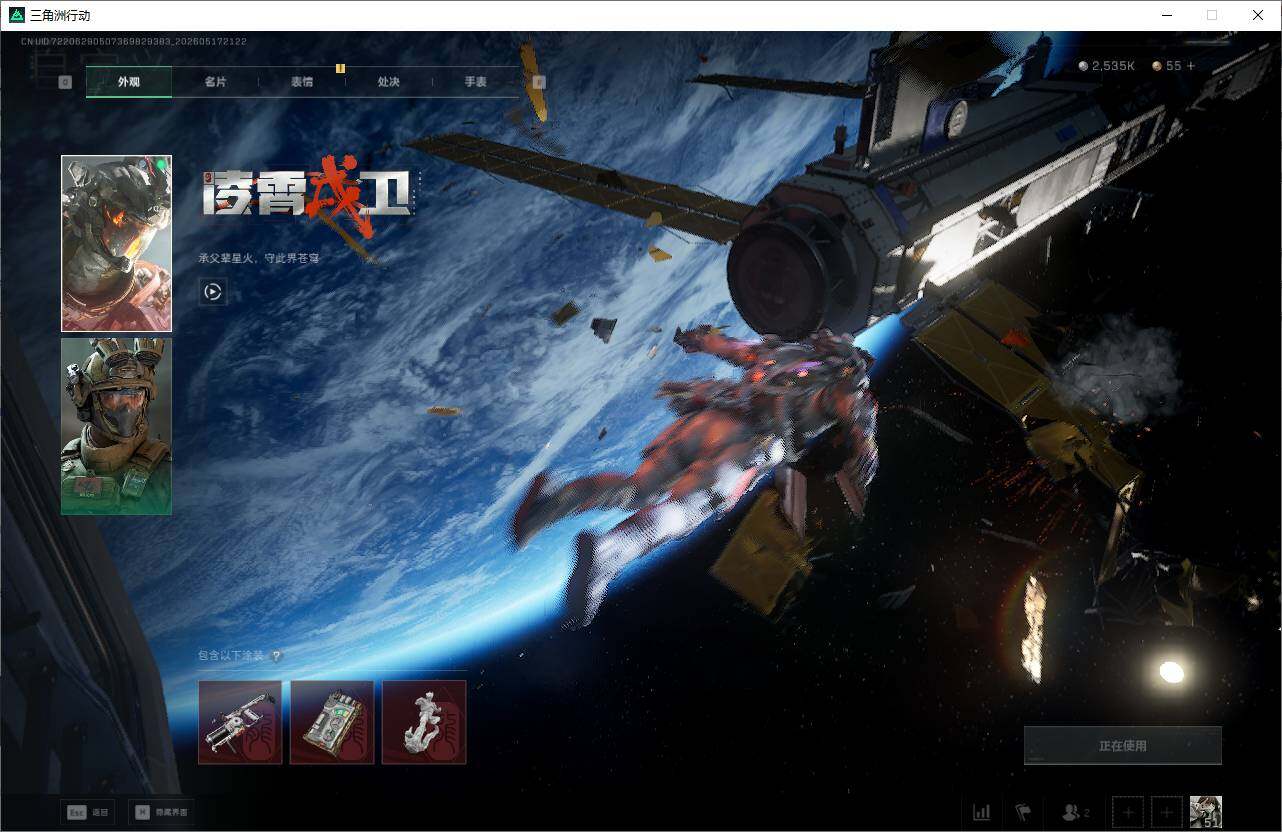The width and height of the screenshot is (1282, 832).
Task: Select the 表情 tab
Action: tap(302, 82)
